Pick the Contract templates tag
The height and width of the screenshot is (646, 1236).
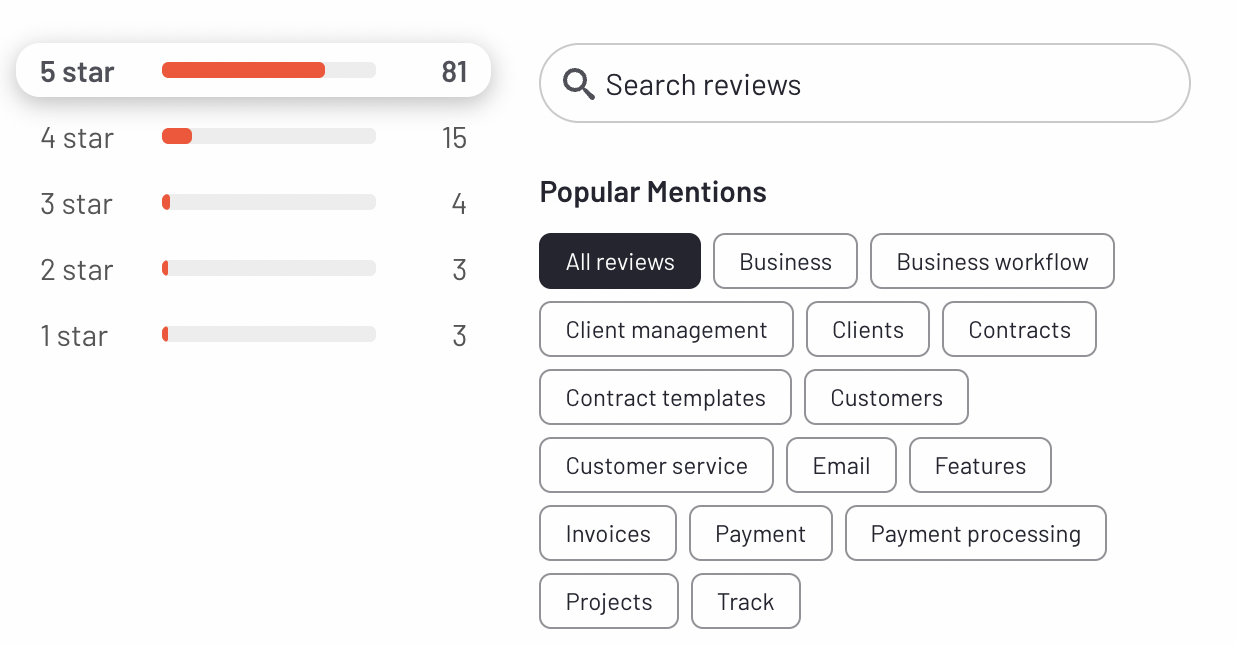point(665,398)
